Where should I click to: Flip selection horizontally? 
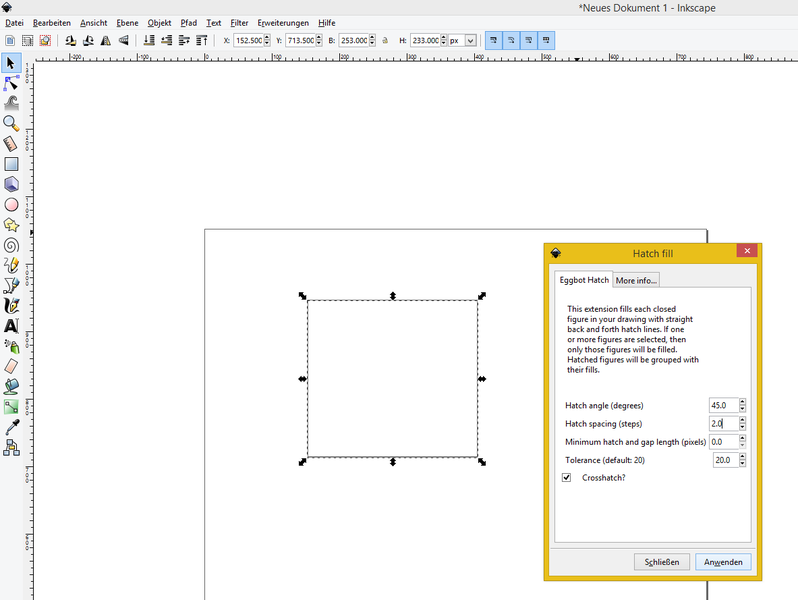106,41
